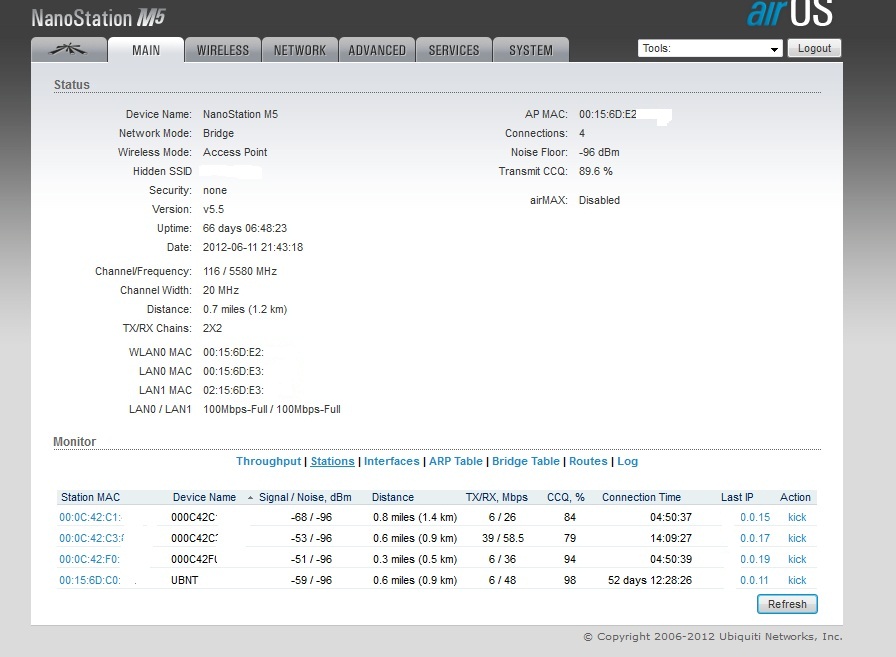
Task: Select the device name NanoStation M5 value
Action: click(x=241, y=114)
